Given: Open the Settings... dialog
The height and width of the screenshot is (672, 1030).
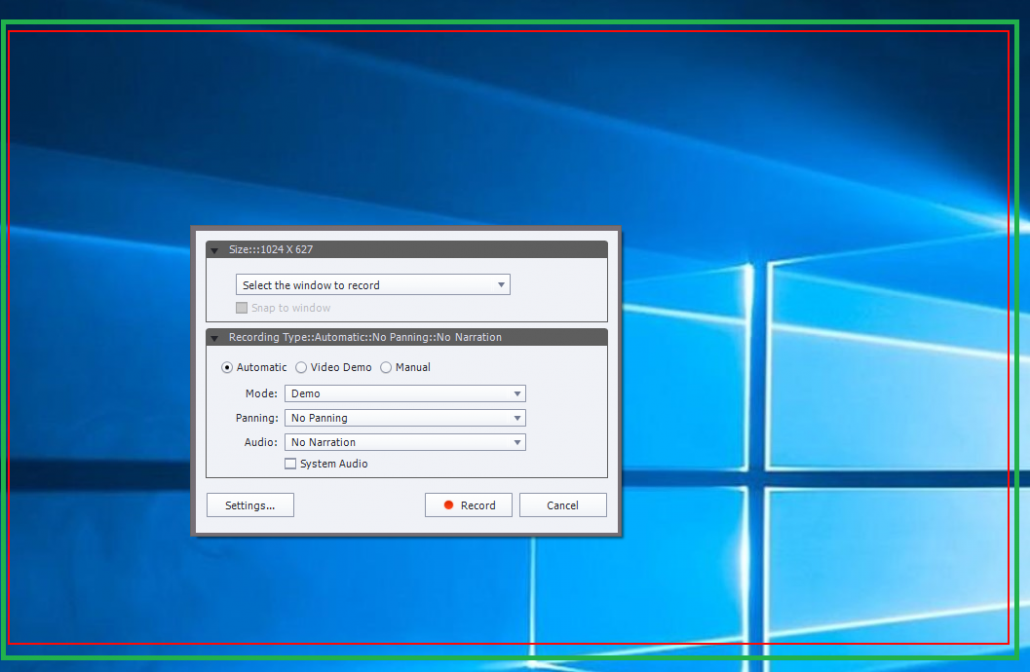Looking at the screenshot, I should (250, 505).
